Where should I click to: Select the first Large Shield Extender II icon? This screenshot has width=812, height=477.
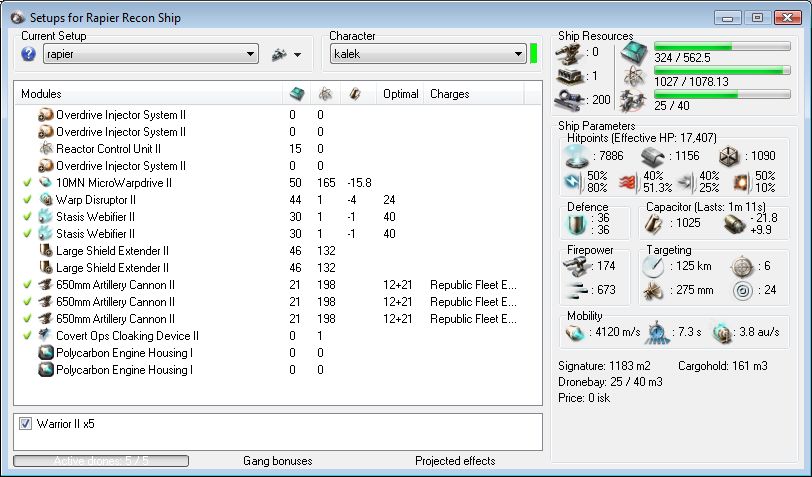coord(46,251)
